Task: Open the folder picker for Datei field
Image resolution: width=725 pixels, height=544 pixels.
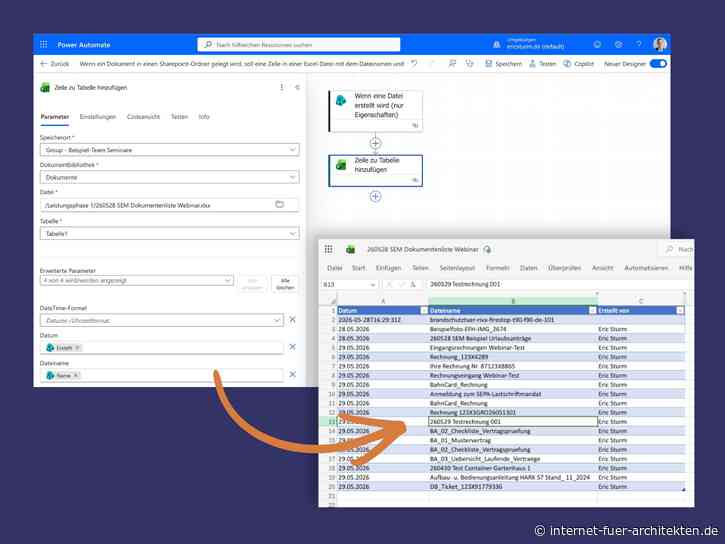Action: (279, 204)
